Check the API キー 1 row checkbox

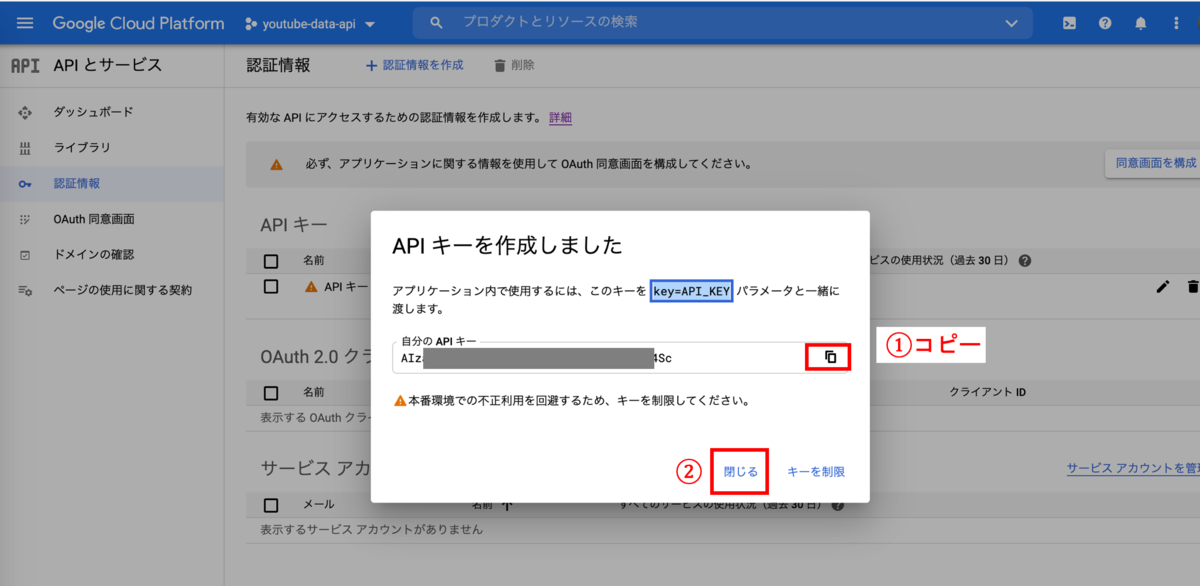(x=271, y=287)
